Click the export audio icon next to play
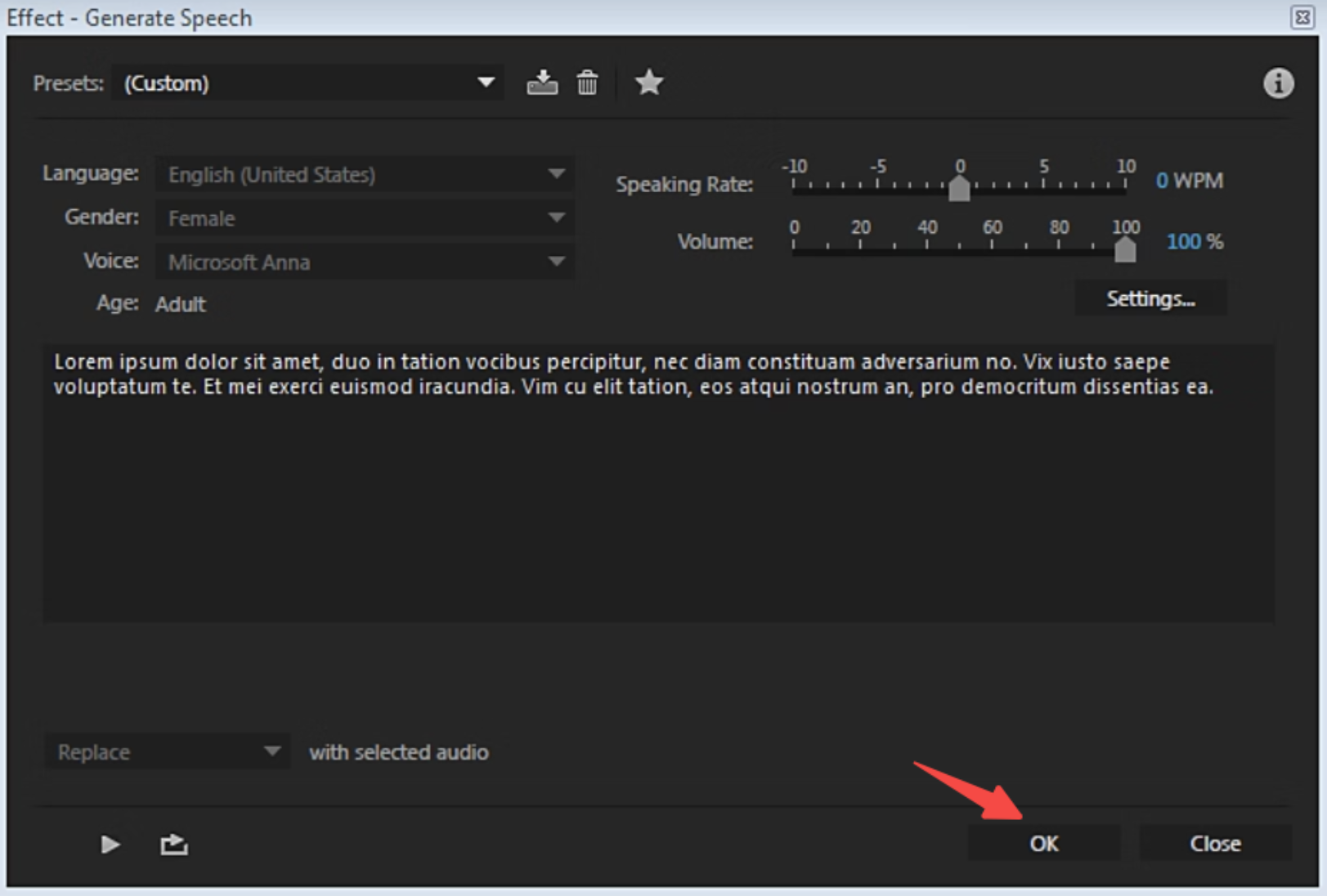The height and width of the screenshot is (896, 1327). click(x=175, y=844)
